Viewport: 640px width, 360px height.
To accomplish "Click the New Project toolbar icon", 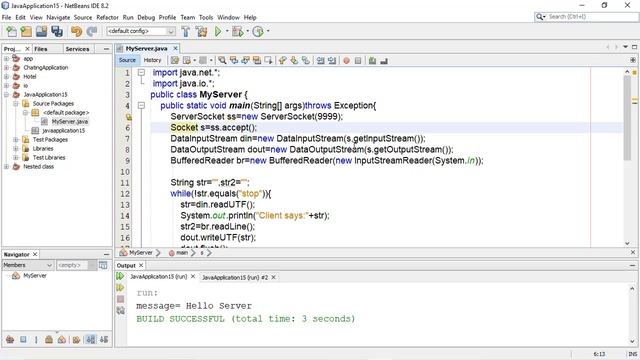I will coord(26,31).
